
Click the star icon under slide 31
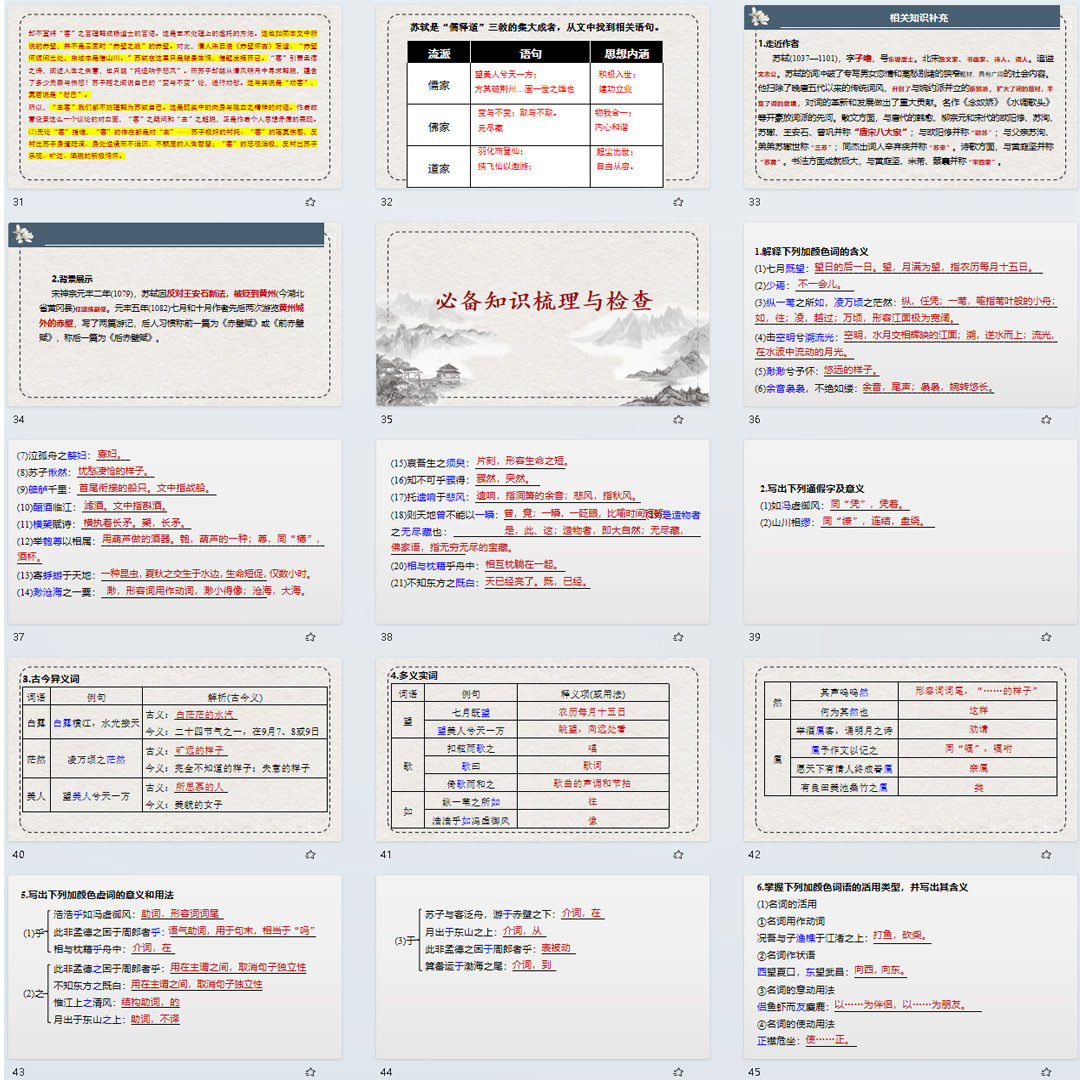[310, 202]
